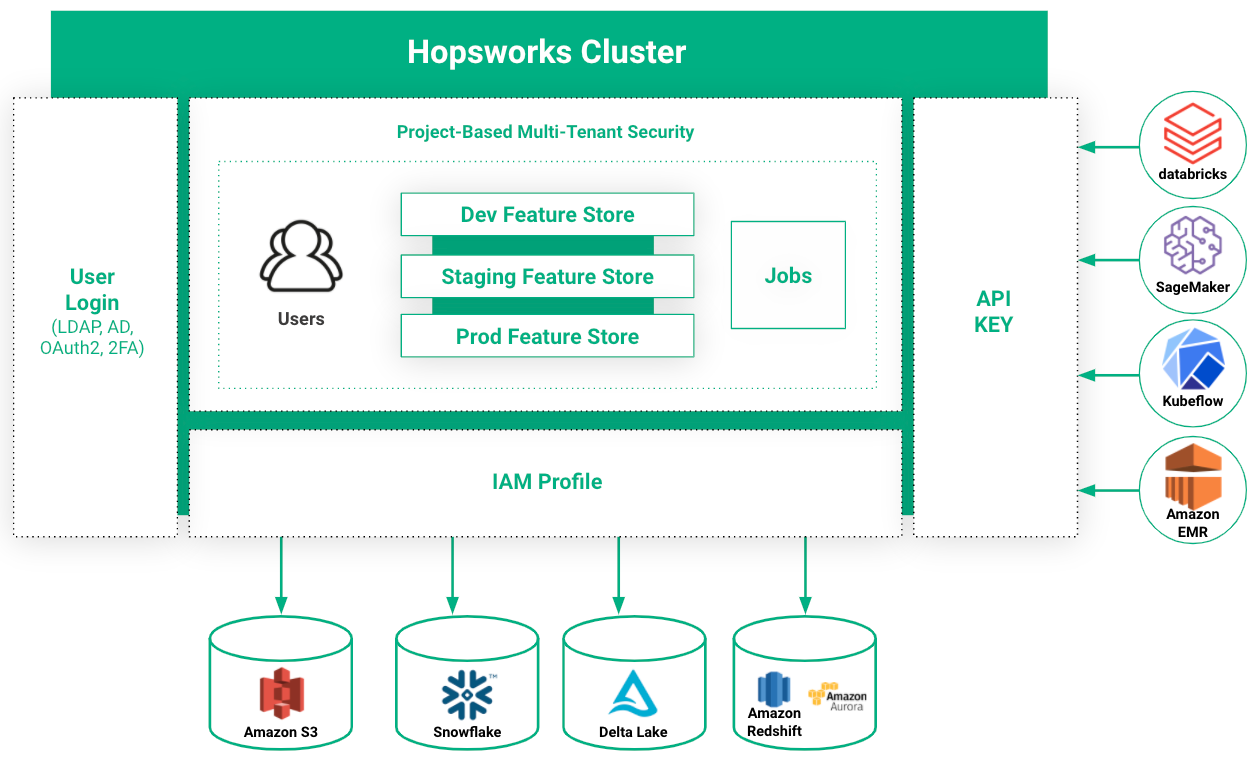1256x764 pixels.
Task: Open the Dev Feature Store box
Action: [x=547, y=215]
